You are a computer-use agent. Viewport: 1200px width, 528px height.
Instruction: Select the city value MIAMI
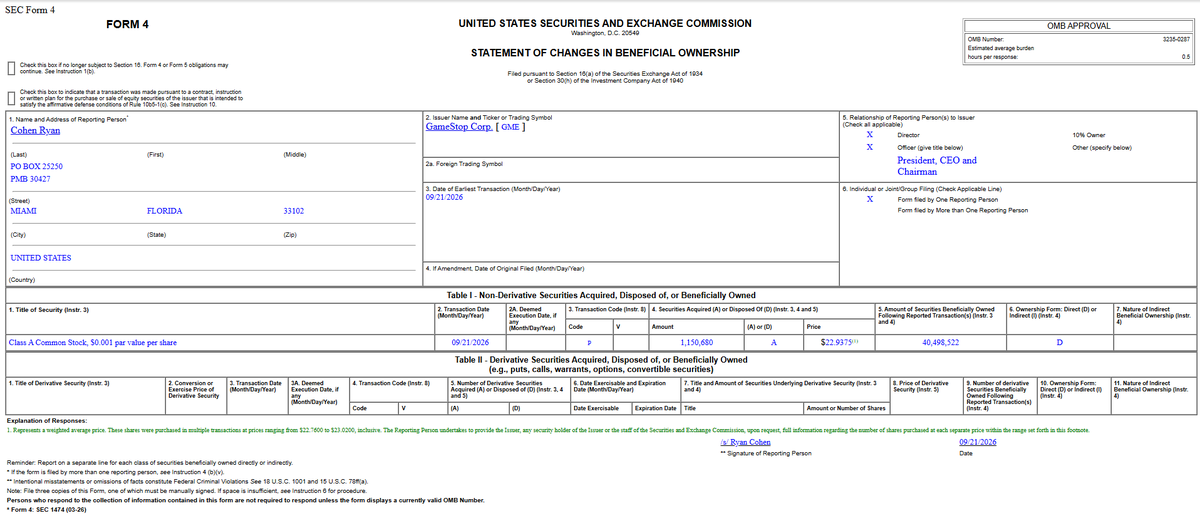pos(23,212)
